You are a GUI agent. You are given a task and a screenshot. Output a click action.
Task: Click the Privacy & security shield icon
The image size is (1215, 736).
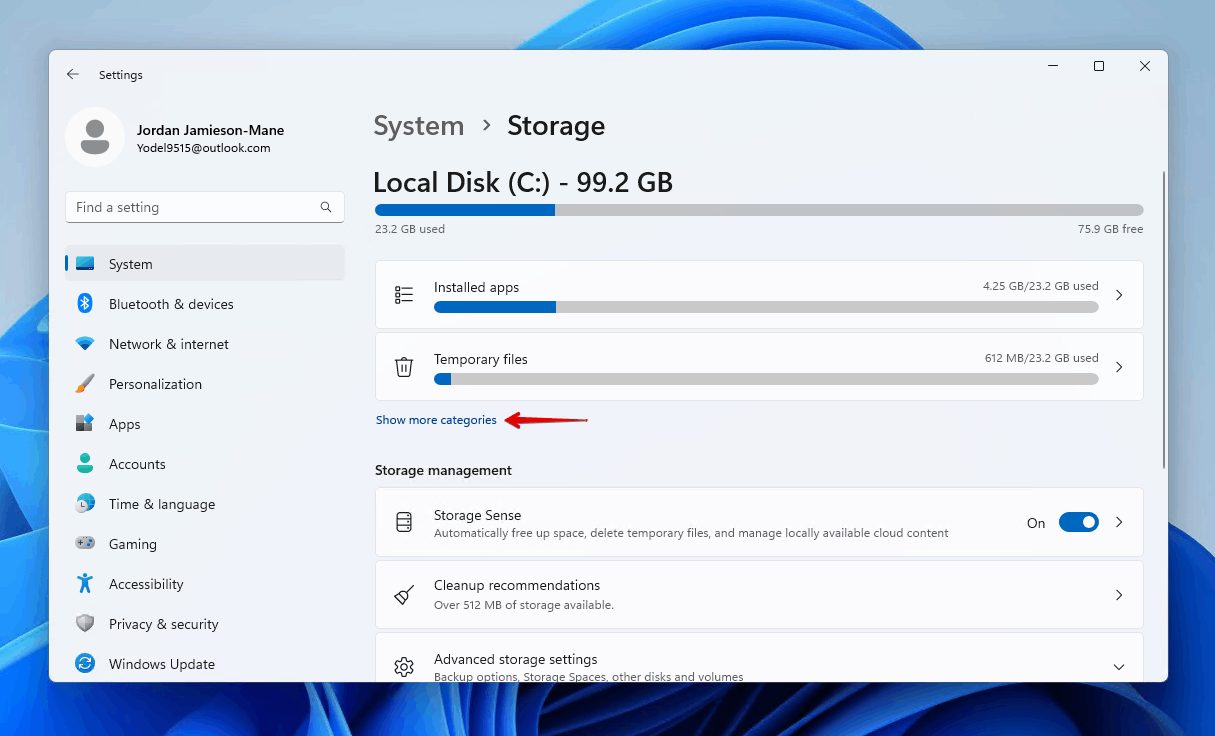85,624
